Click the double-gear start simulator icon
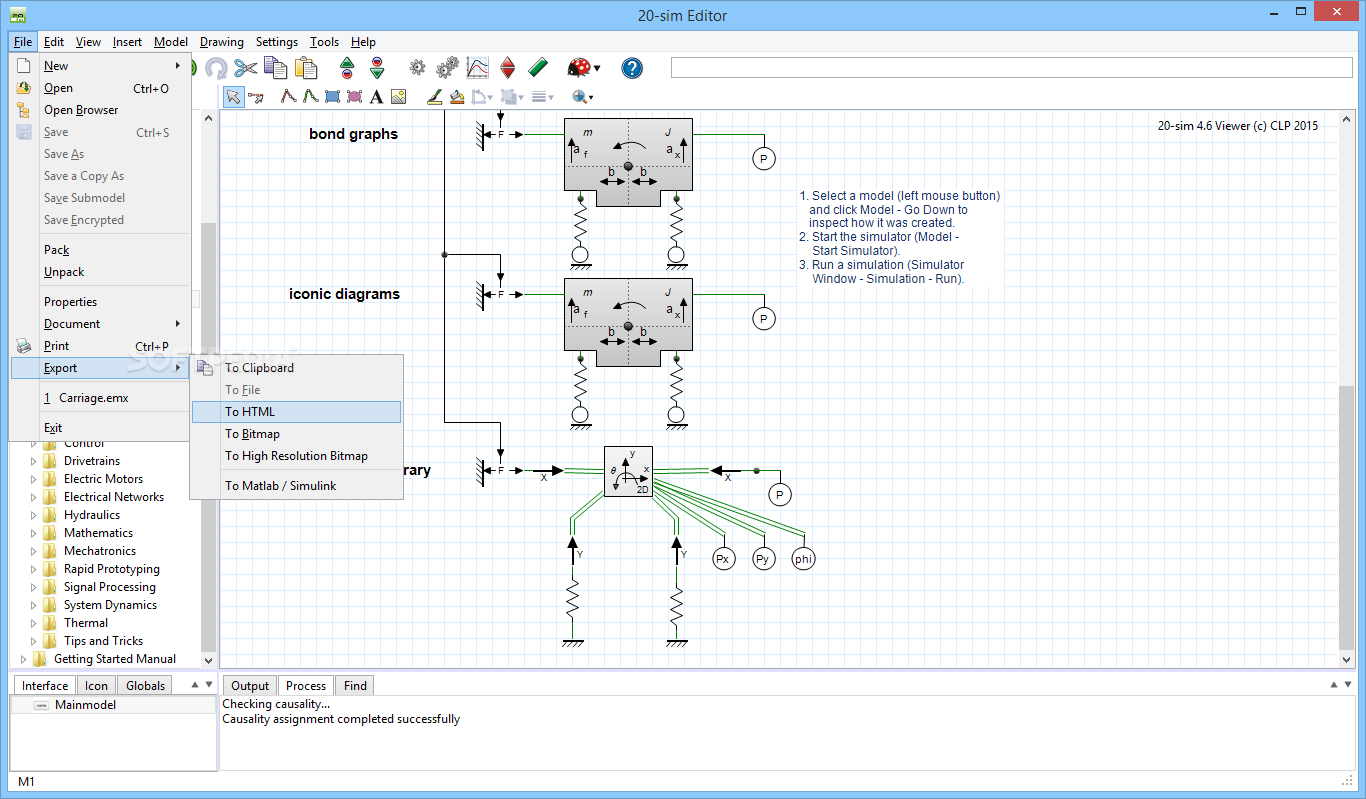Image resolution: width=1366 pixels, height=799 pixels. (x=448, y=68)
